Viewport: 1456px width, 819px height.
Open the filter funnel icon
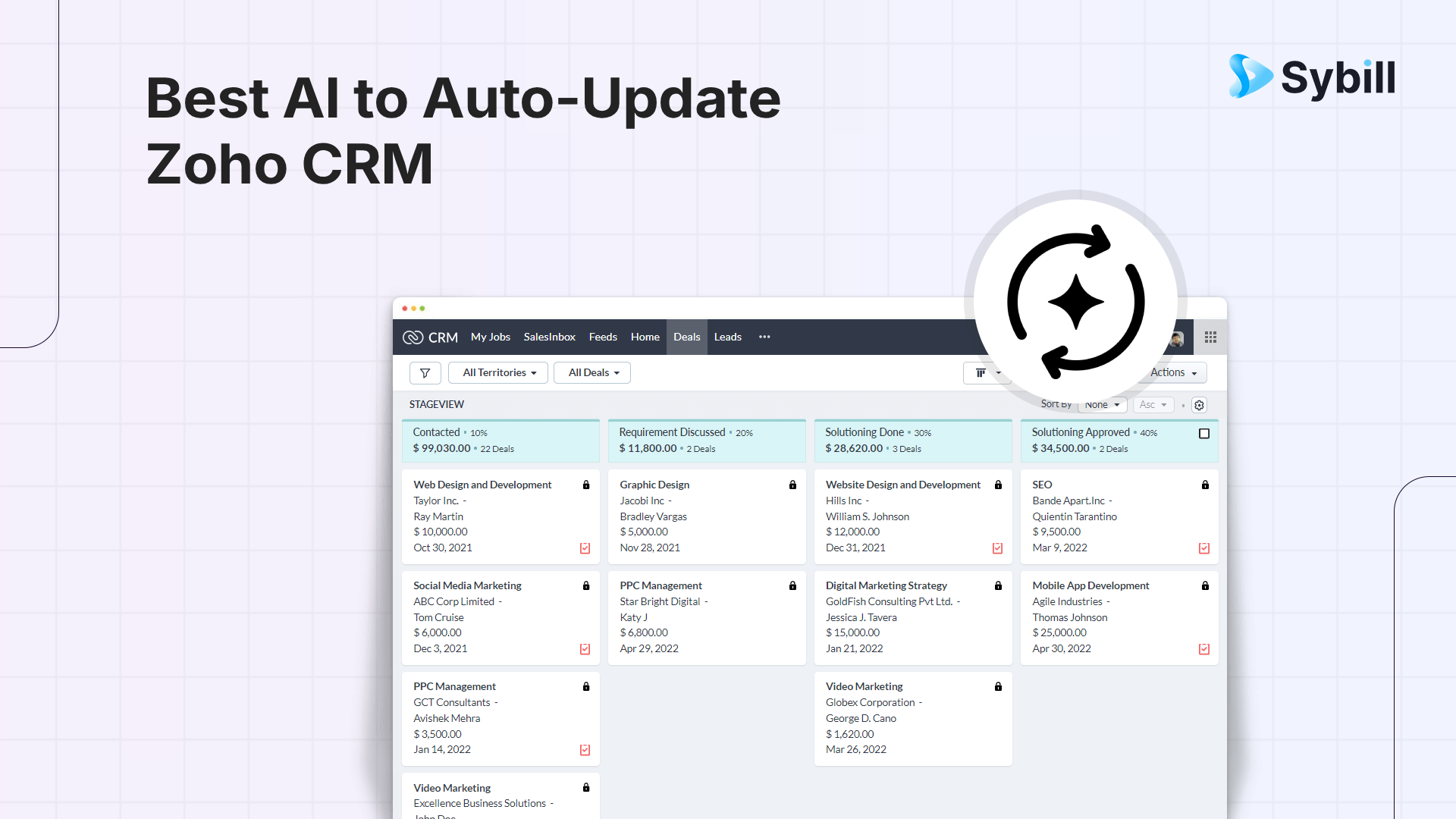pos(425,373)
